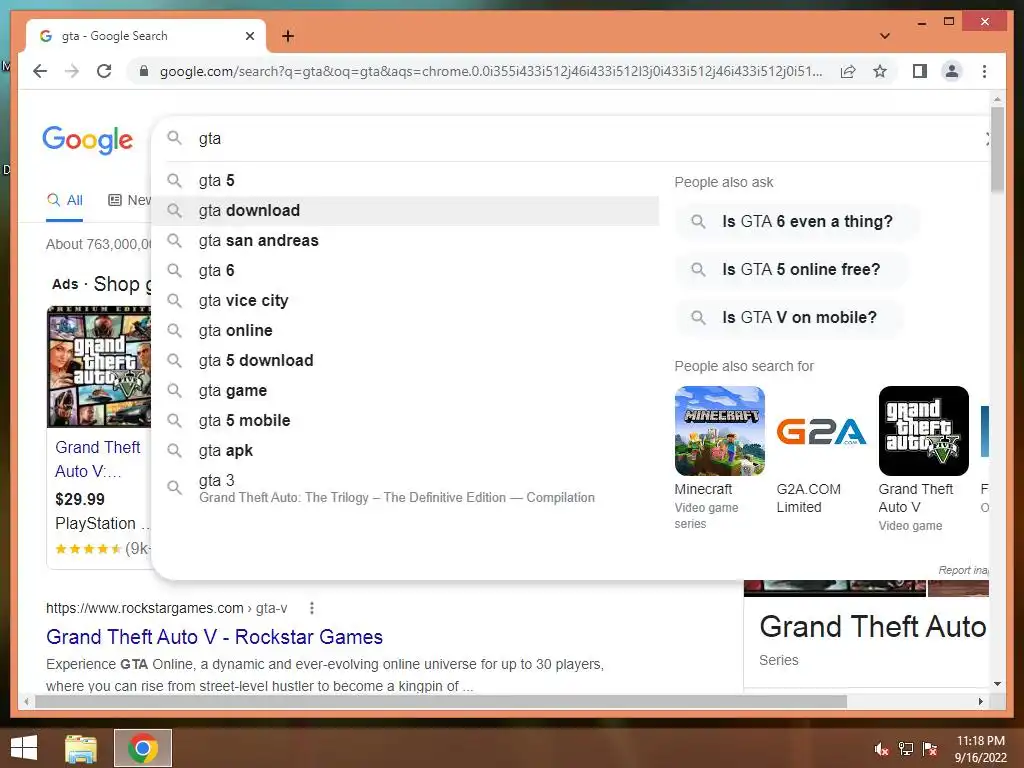1024x768 pixels.
Task: Open the Chrome profile avatar
Action: (952, 71)
